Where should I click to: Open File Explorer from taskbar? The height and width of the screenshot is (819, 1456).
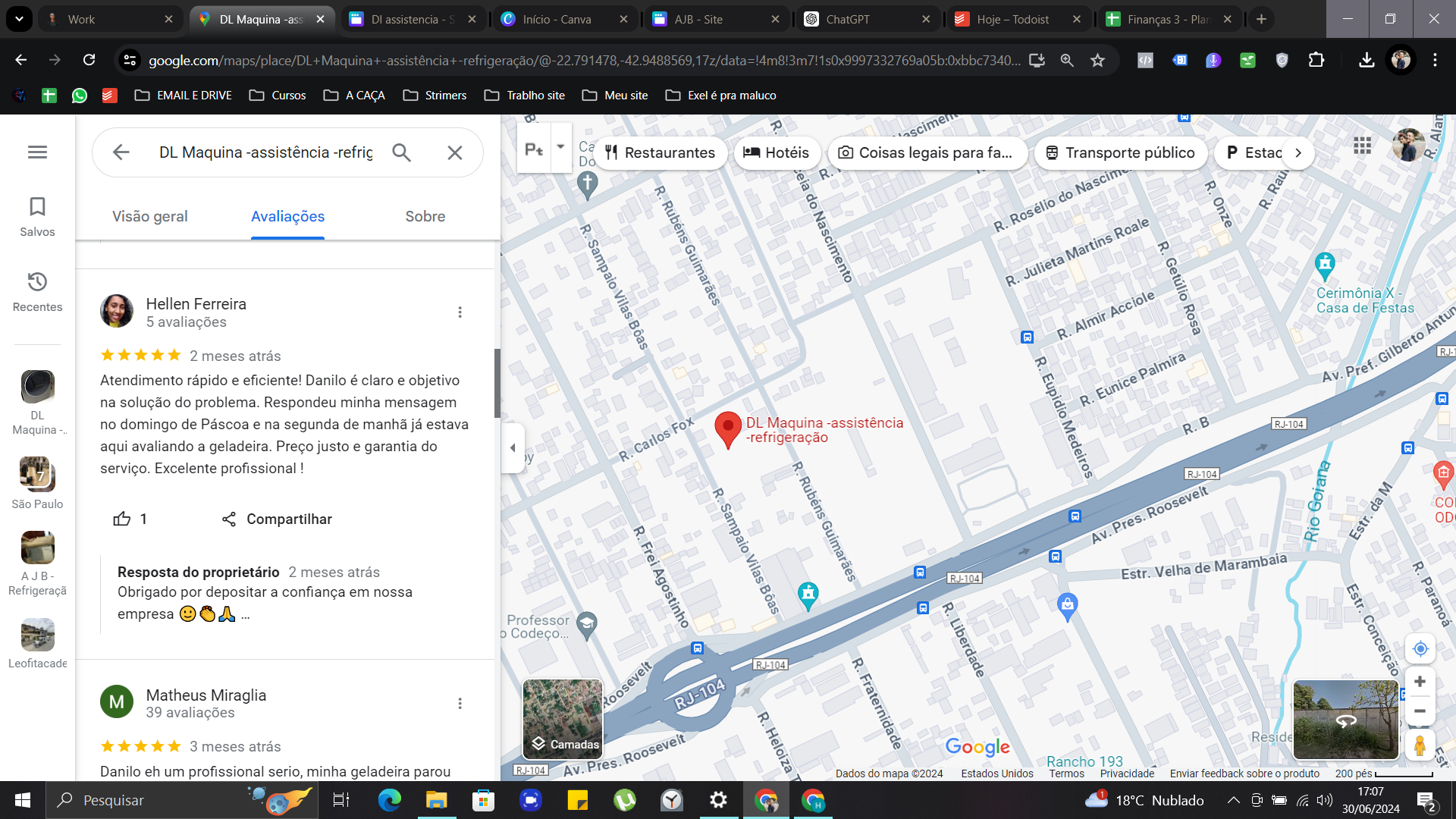click(x=436, y=800)
